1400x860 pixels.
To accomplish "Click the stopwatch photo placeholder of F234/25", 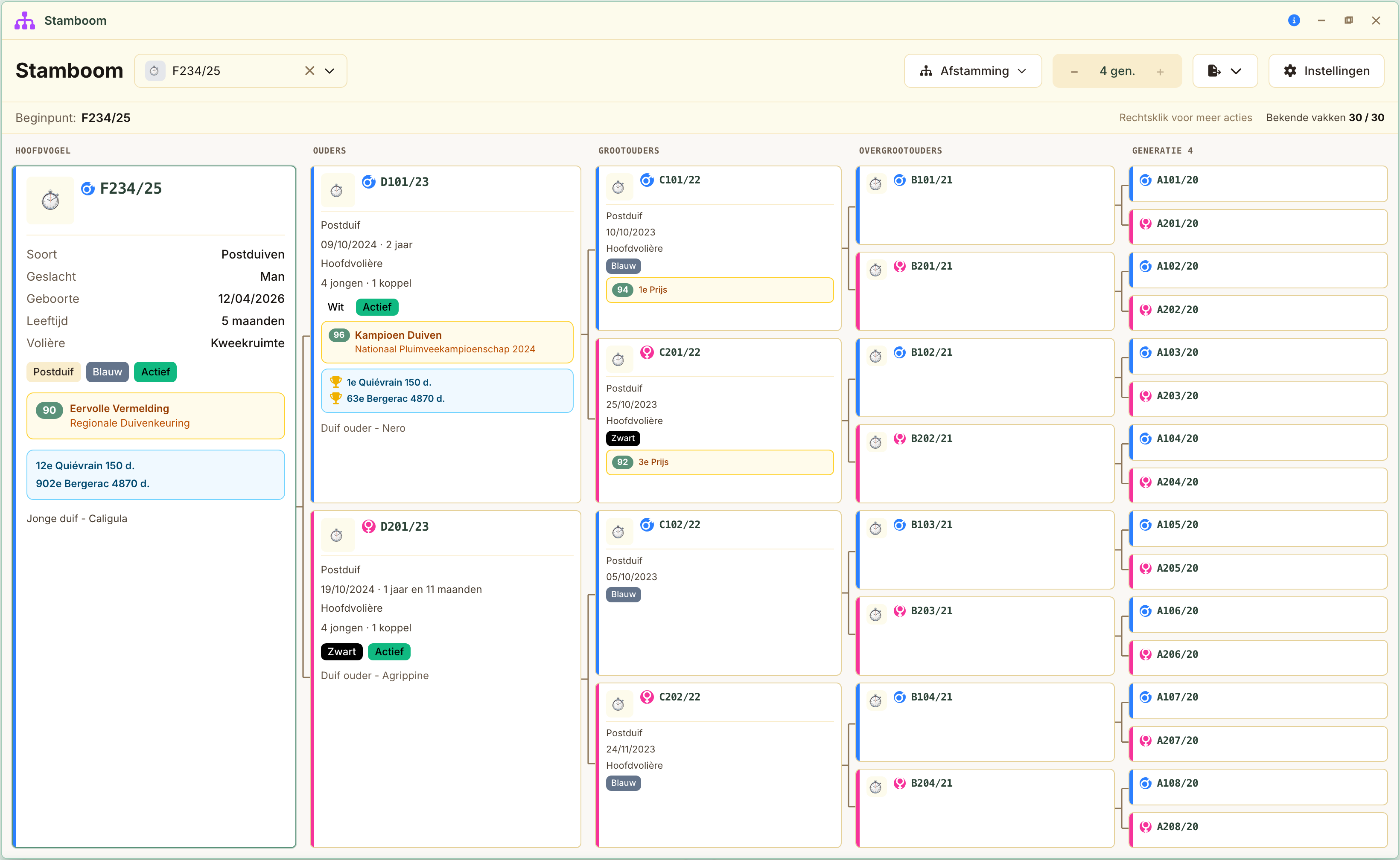I will (x=50, y=200).
